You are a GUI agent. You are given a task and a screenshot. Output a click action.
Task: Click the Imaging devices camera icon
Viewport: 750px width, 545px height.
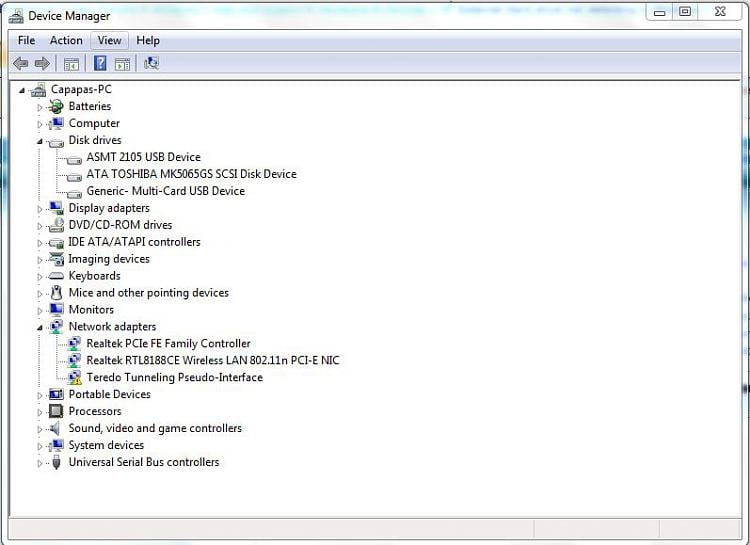(x=56, y=259)
